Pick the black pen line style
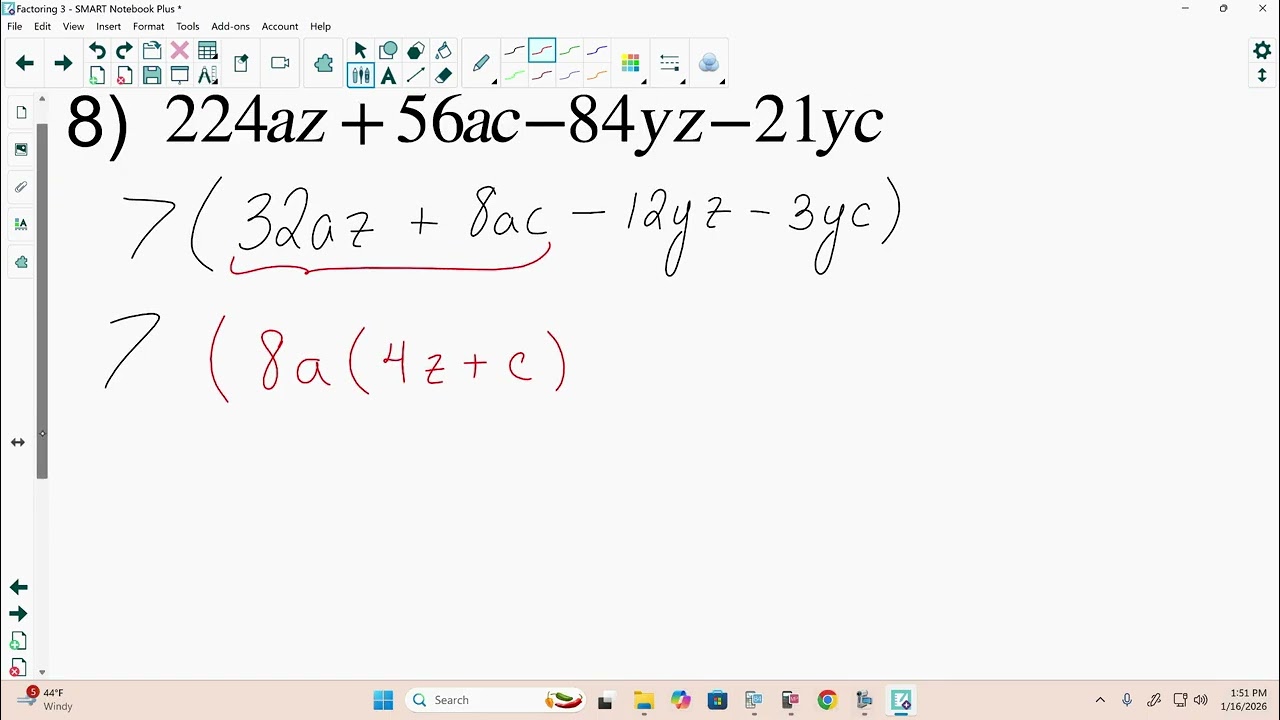 tap(514, 50)
